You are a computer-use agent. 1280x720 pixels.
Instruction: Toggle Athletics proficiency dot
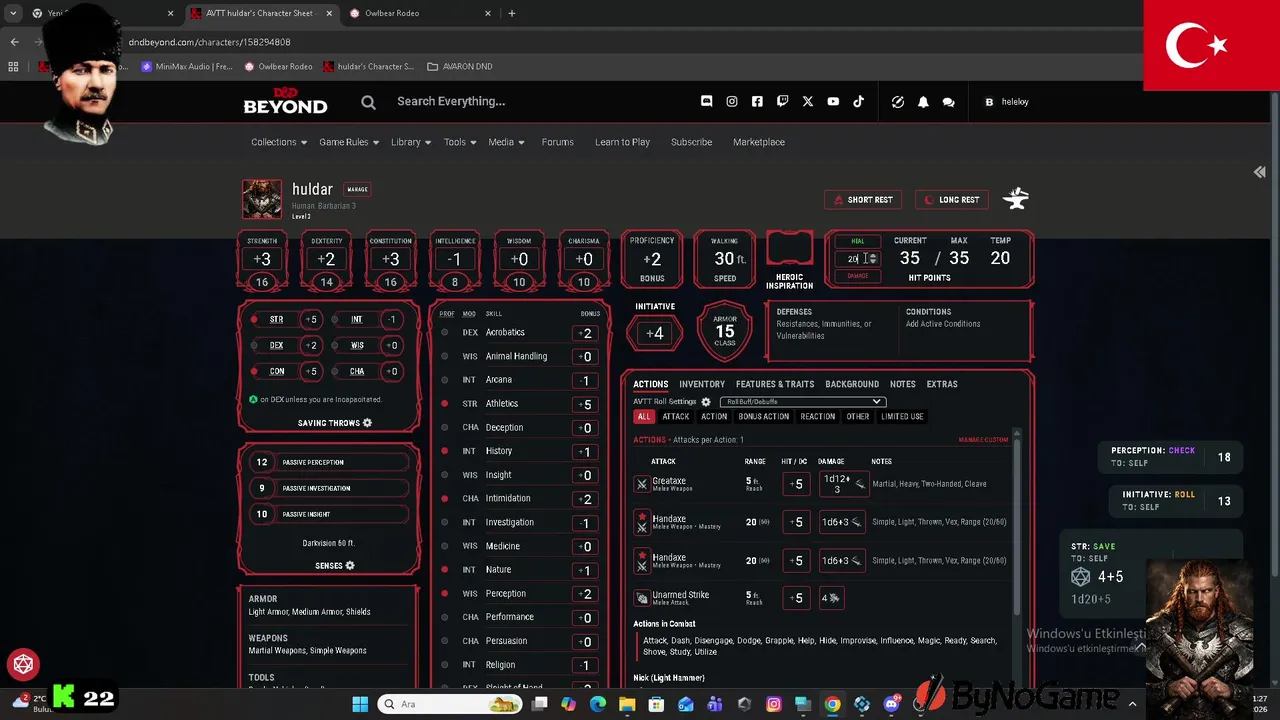[445, 404]
